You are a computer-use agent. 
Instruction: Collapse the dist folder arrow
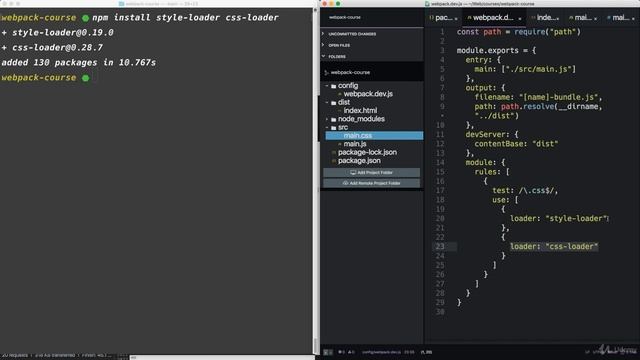(x=327, y=102)
